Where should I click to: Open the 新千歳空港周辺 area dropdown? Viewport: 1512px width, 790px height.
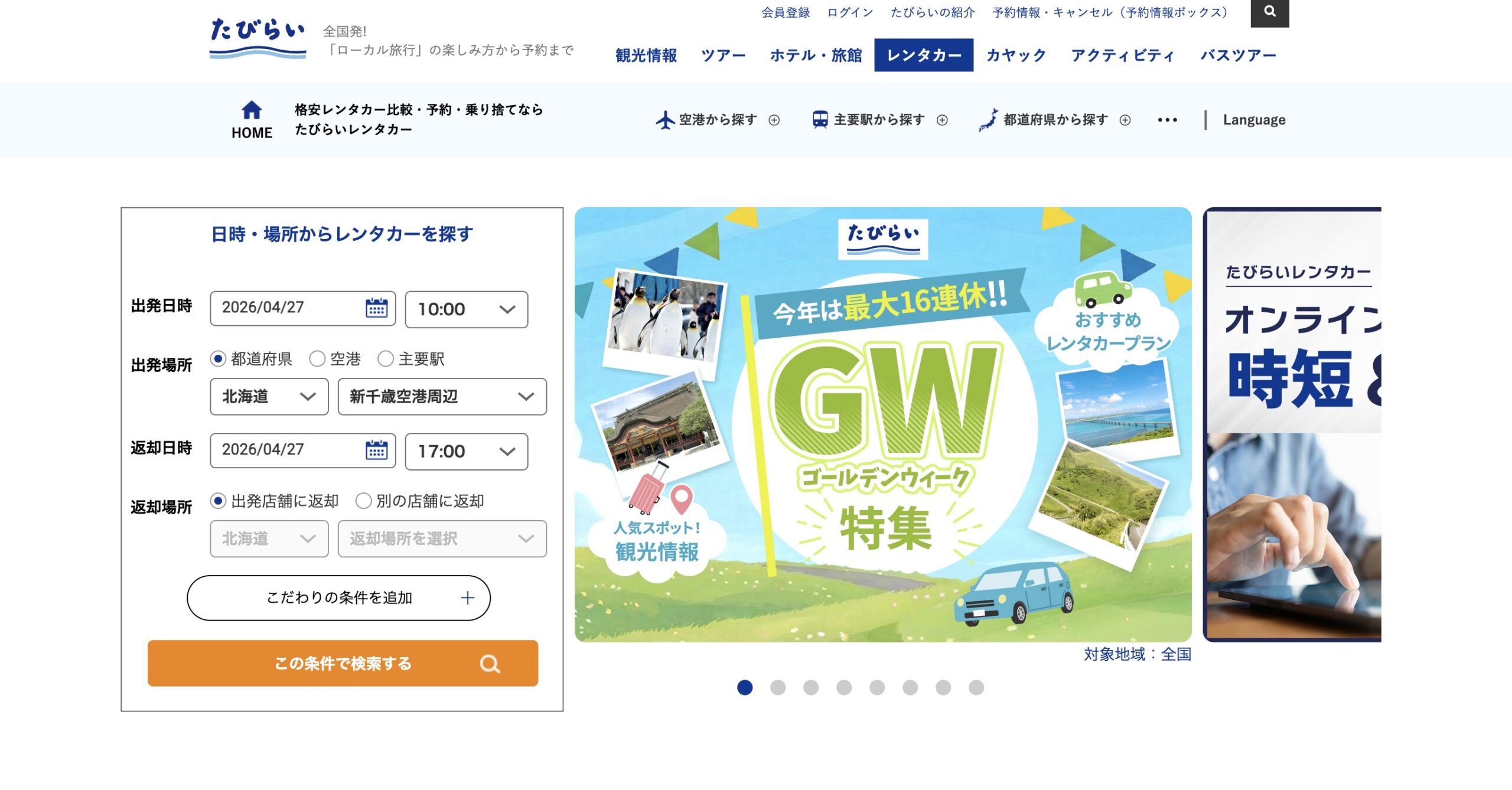(442, 396)
